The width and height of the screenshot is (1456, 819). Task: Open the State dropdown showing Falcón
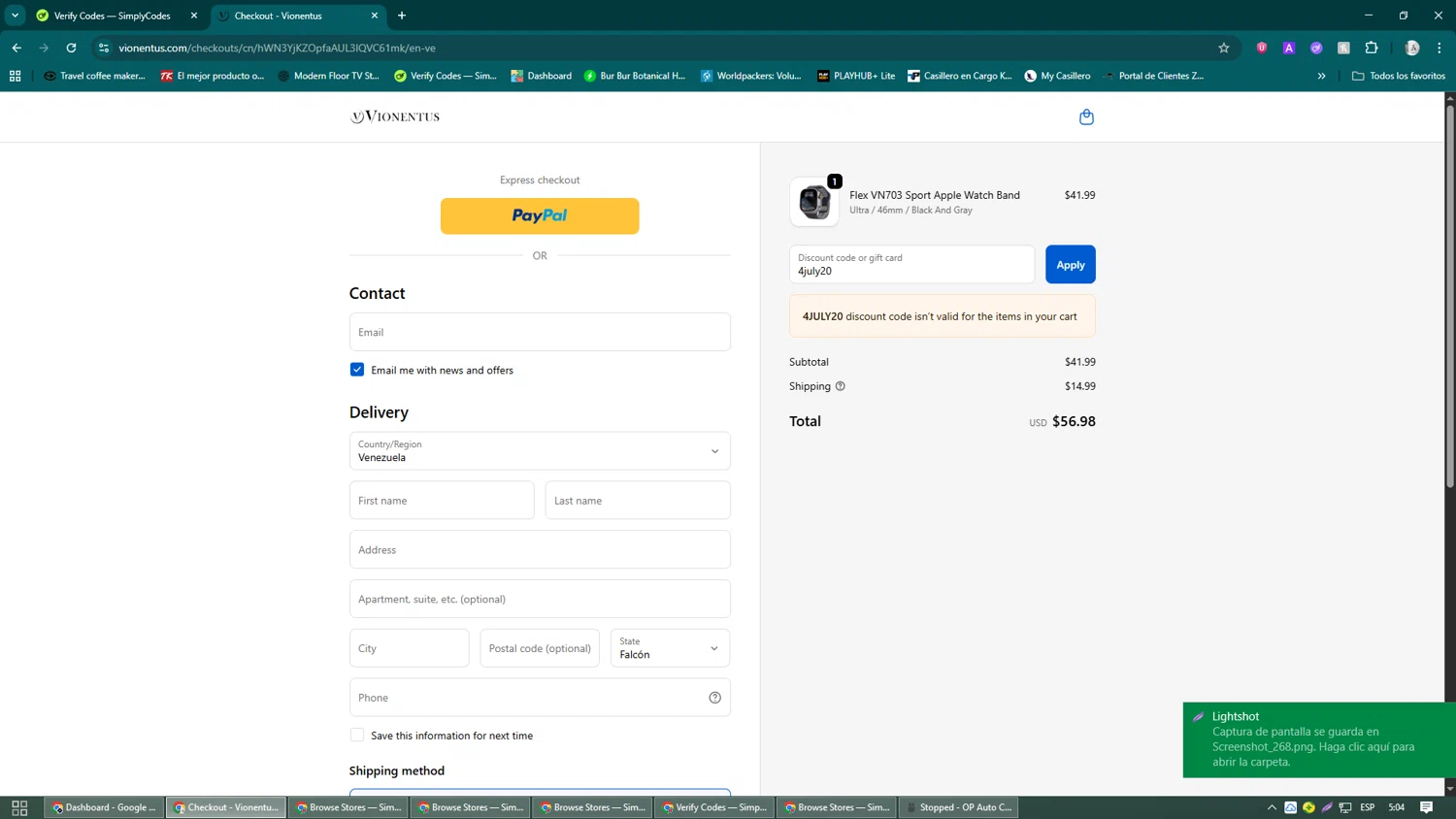click(x=670, y=648)
